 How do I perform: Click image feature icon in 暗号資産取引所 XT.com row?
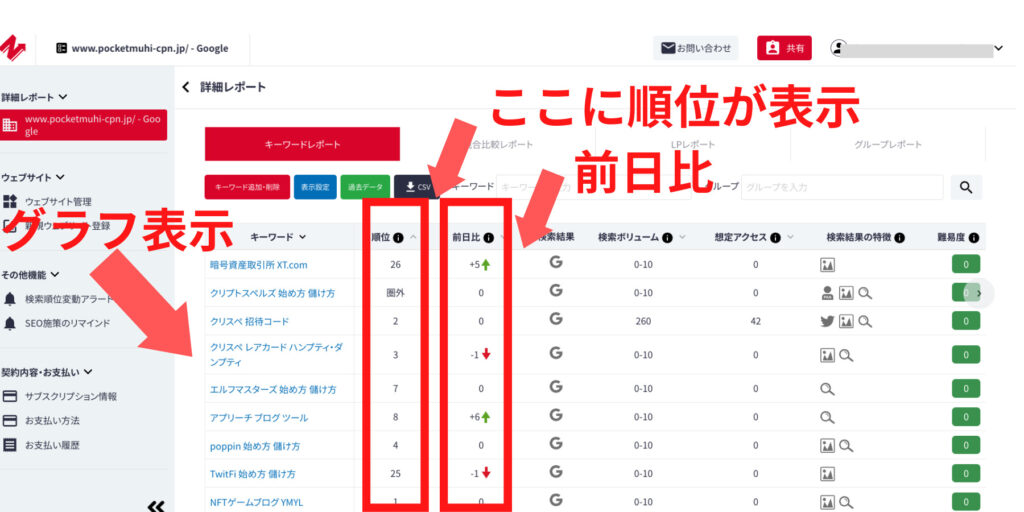(827, 265)
